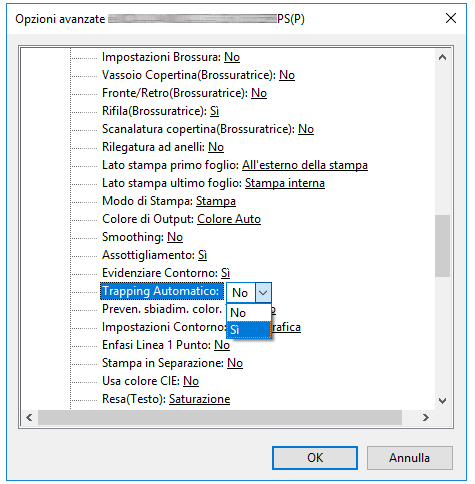Open Smoothing value No link

pyautogui.click(x=175, y=237)
